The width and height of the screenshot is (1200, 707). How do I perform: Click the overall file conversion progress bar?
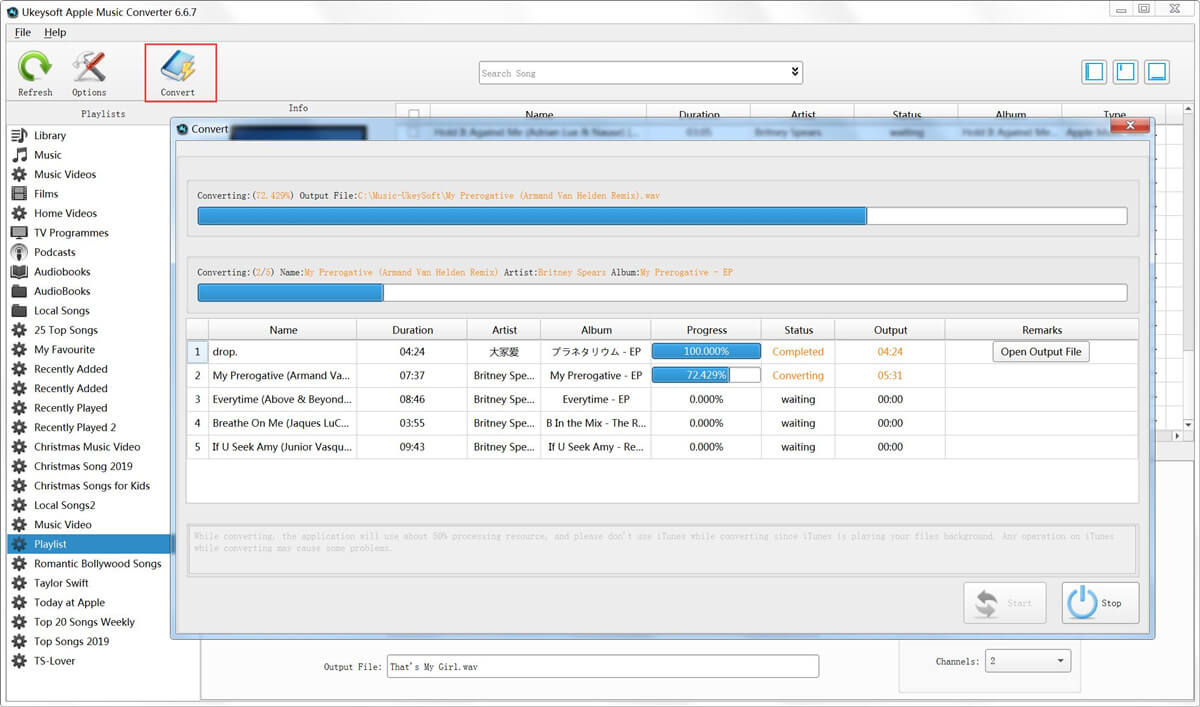pyautogui.click(x=662, y=216)
